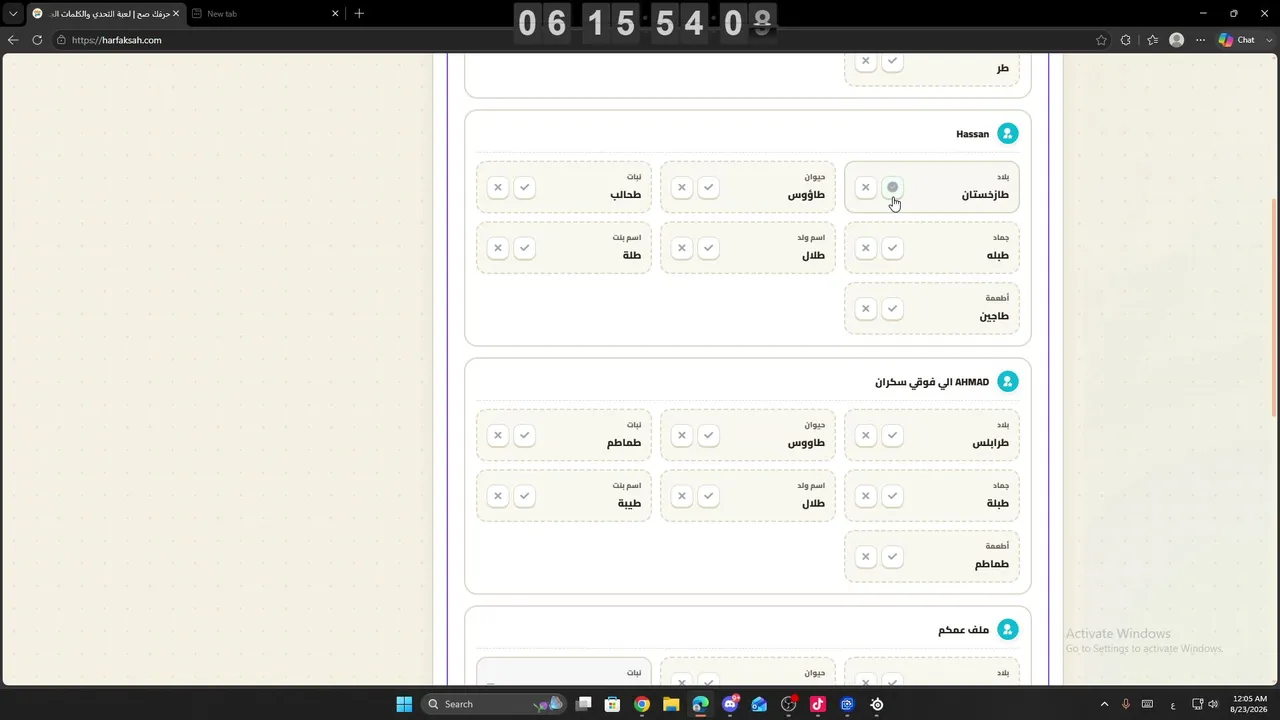Reject Hassan's food answer طاجين
Viewport: 1280px width, 720px height.
(866, 308)
